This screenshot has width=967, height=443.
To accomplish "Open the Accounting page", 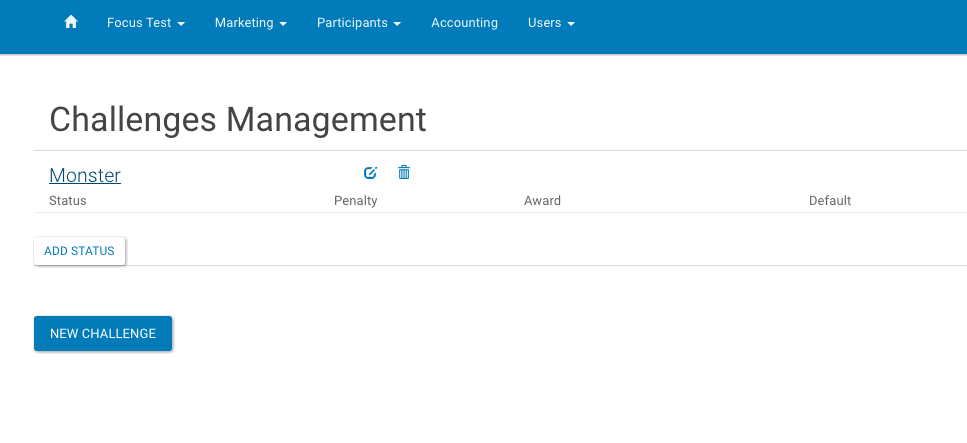I will 464,23.
